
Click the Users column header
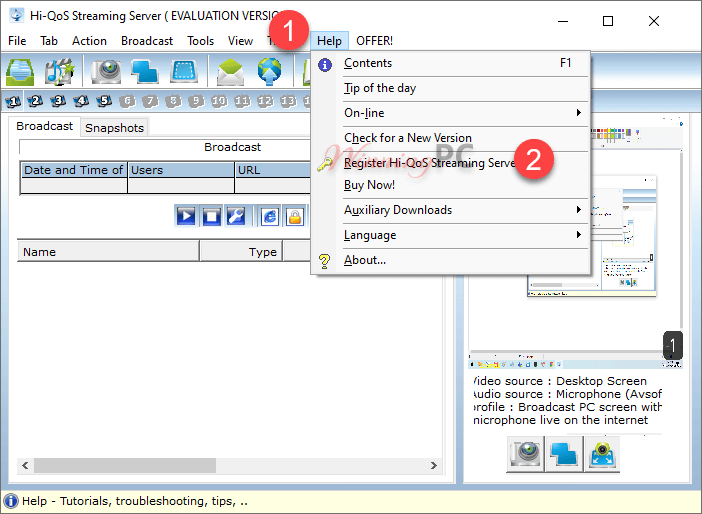[181, 170]
